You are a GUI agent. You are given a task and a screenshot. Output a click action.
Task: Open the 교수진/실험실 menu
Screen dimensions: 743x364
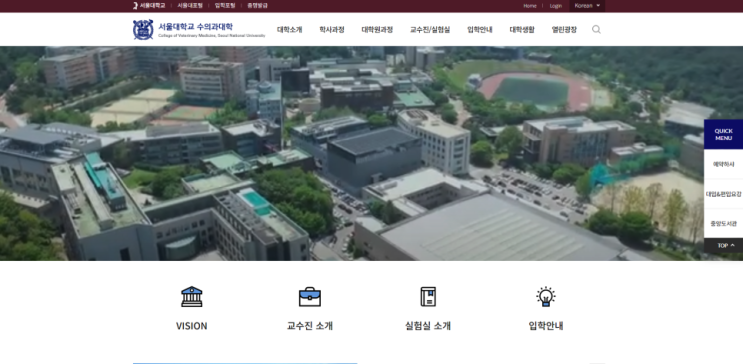click(430, 29)
